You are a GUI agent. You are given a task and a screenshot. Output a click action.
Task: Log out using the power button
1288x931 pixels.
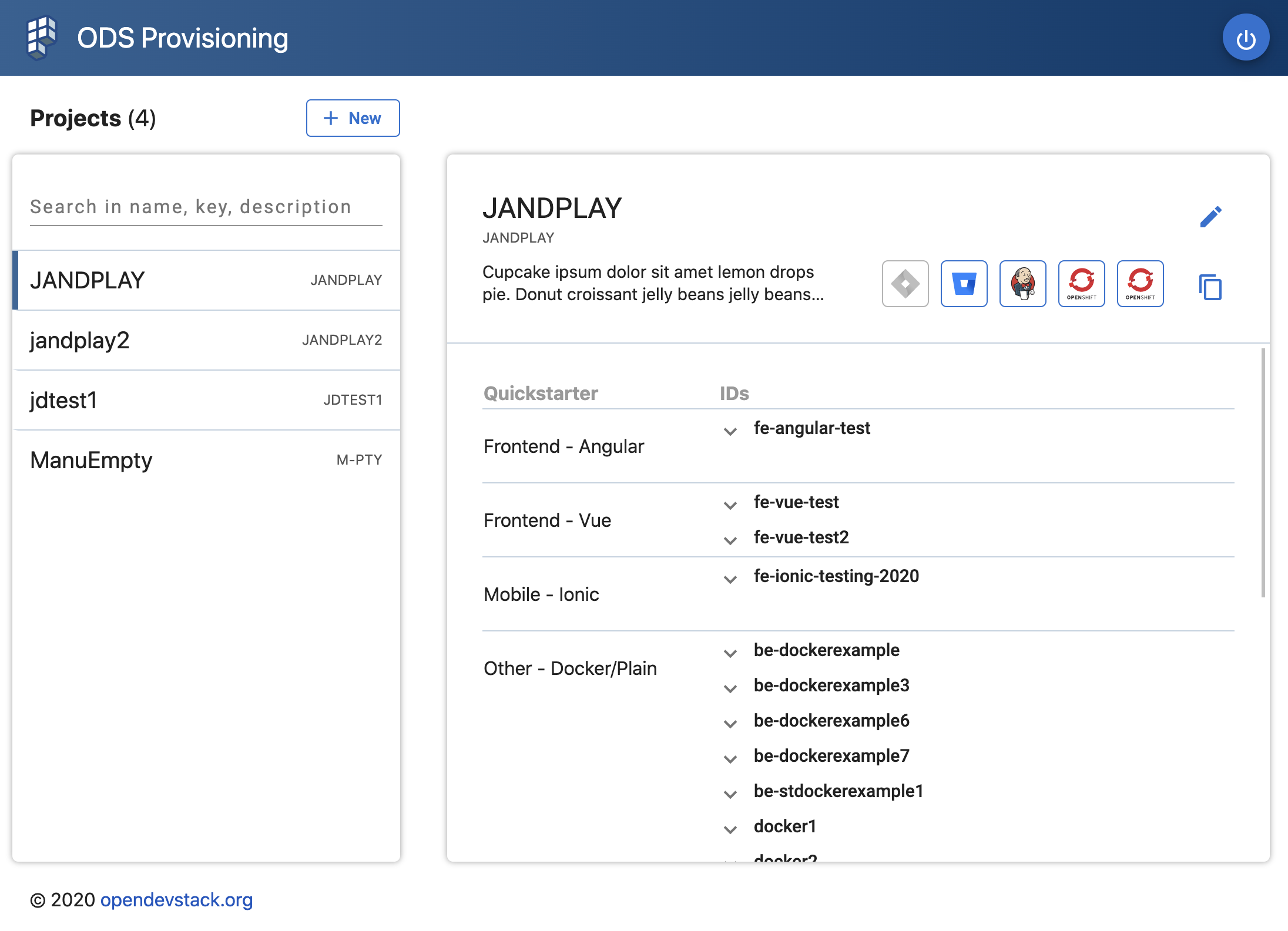[1246, 37]
